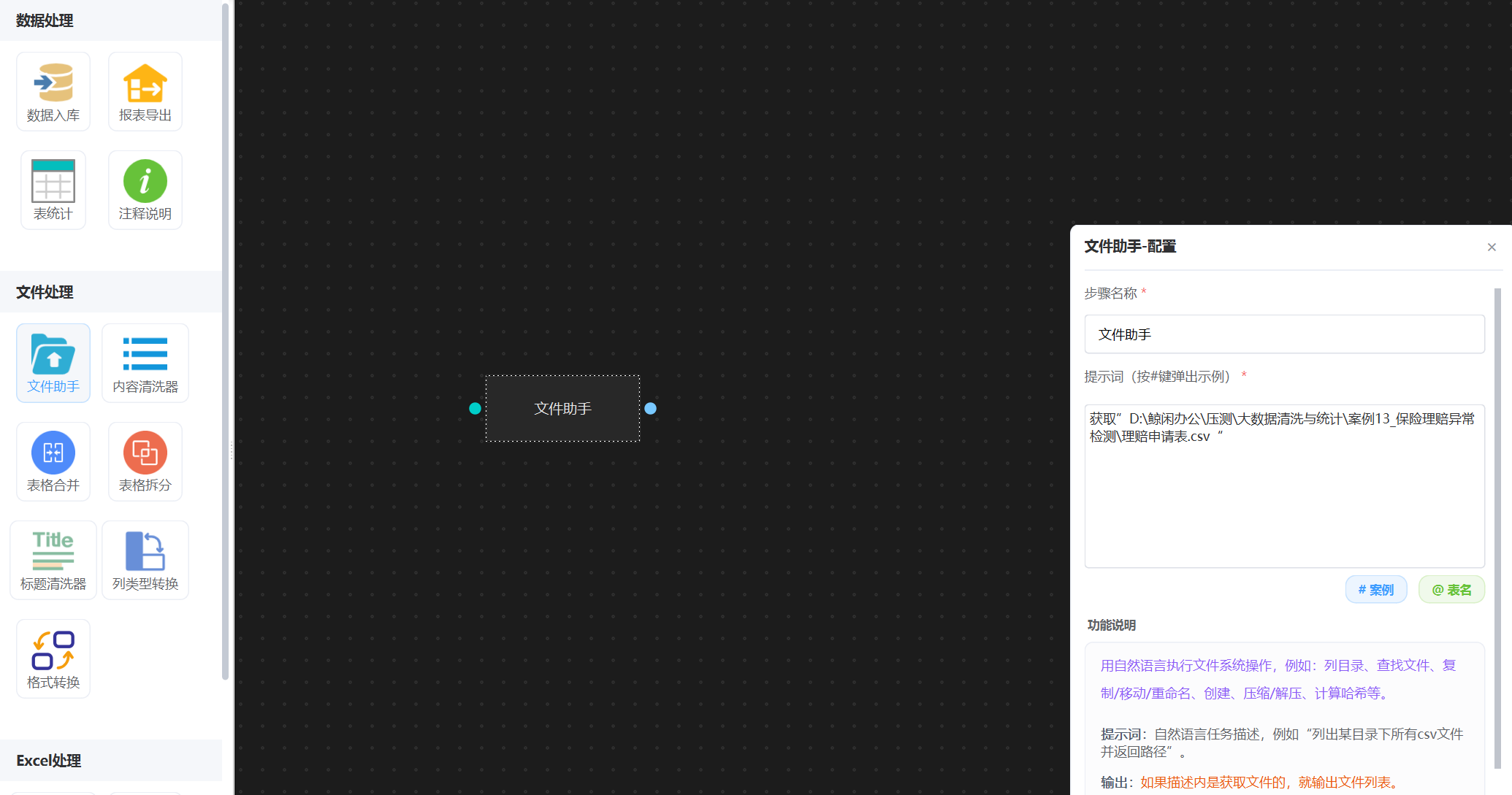The width and height of the screenshot is (1512, 795).
Task: Click the blue output port of 文件助手 node
Action: 651,409
